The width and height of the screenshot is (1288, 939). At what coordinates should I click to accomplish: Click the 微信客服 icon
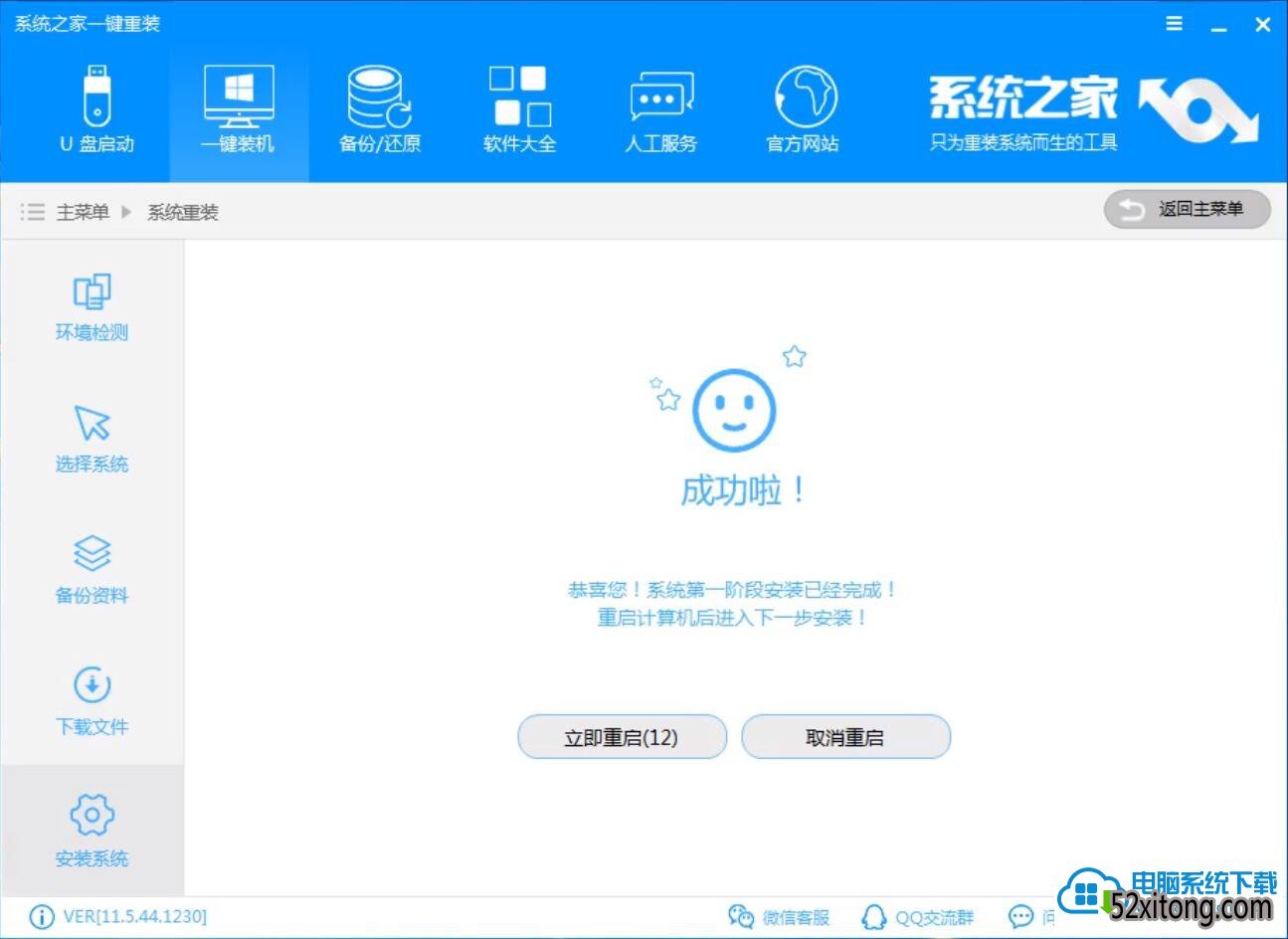click(x=741, y=916)
